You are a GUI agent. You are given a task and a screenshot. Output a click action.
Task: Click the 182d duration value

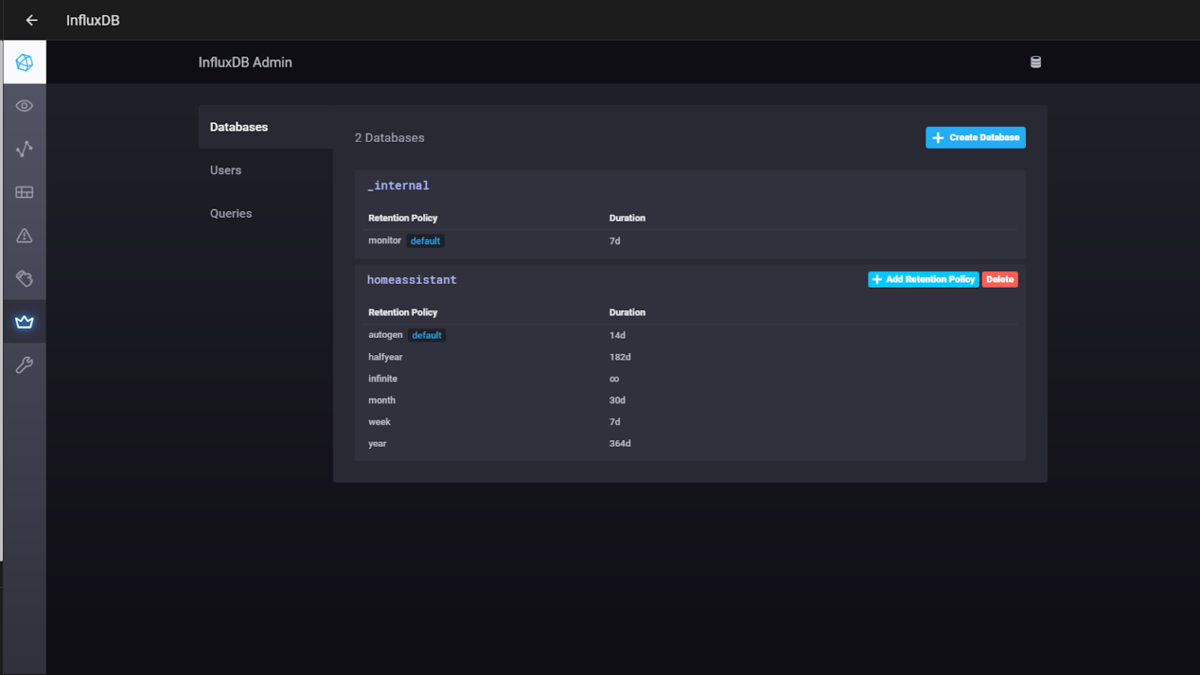(x=620, y=357)
